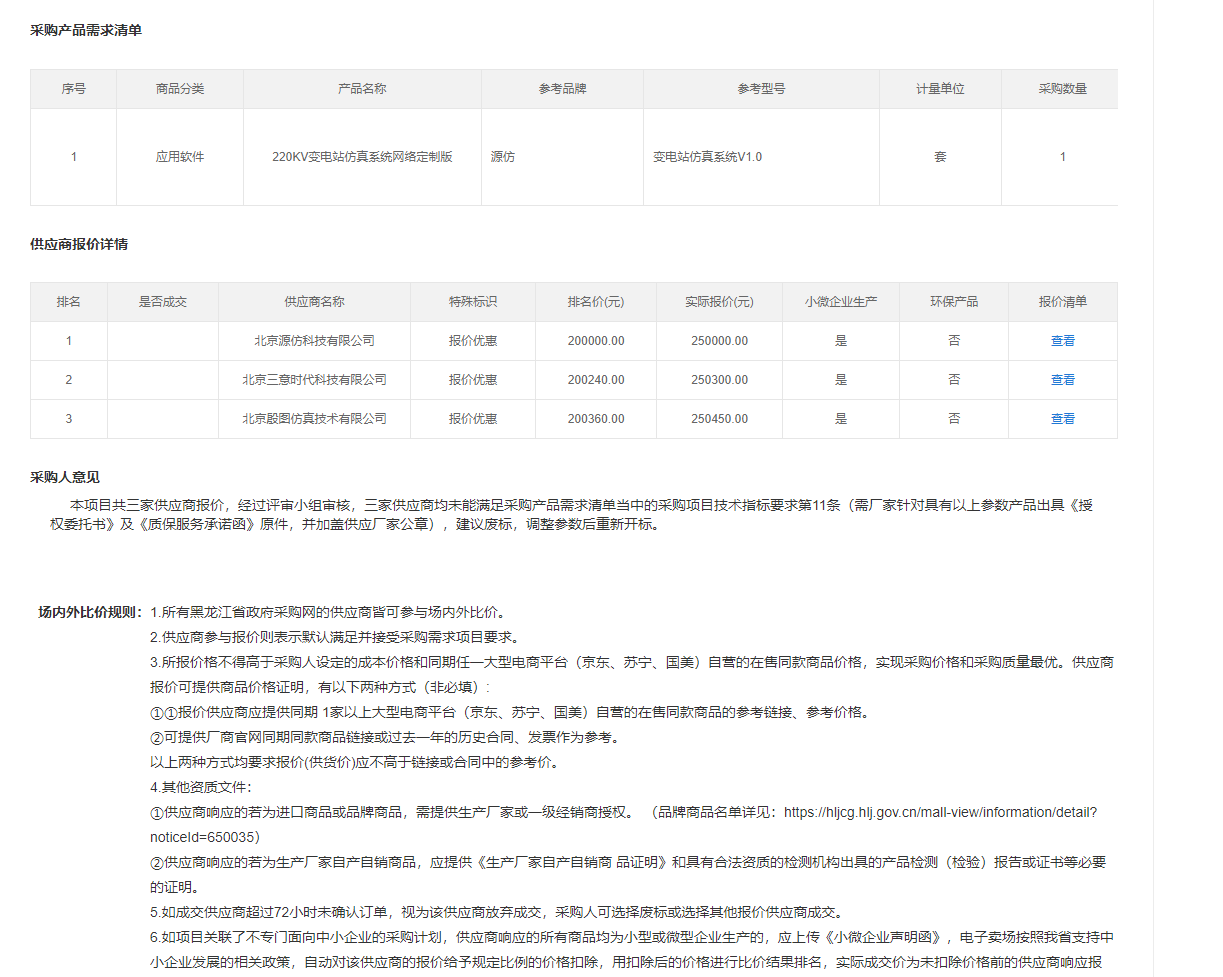1223x977 pixels.
Task: Click the 报价清单 column header
Action: pos(1062,302)
